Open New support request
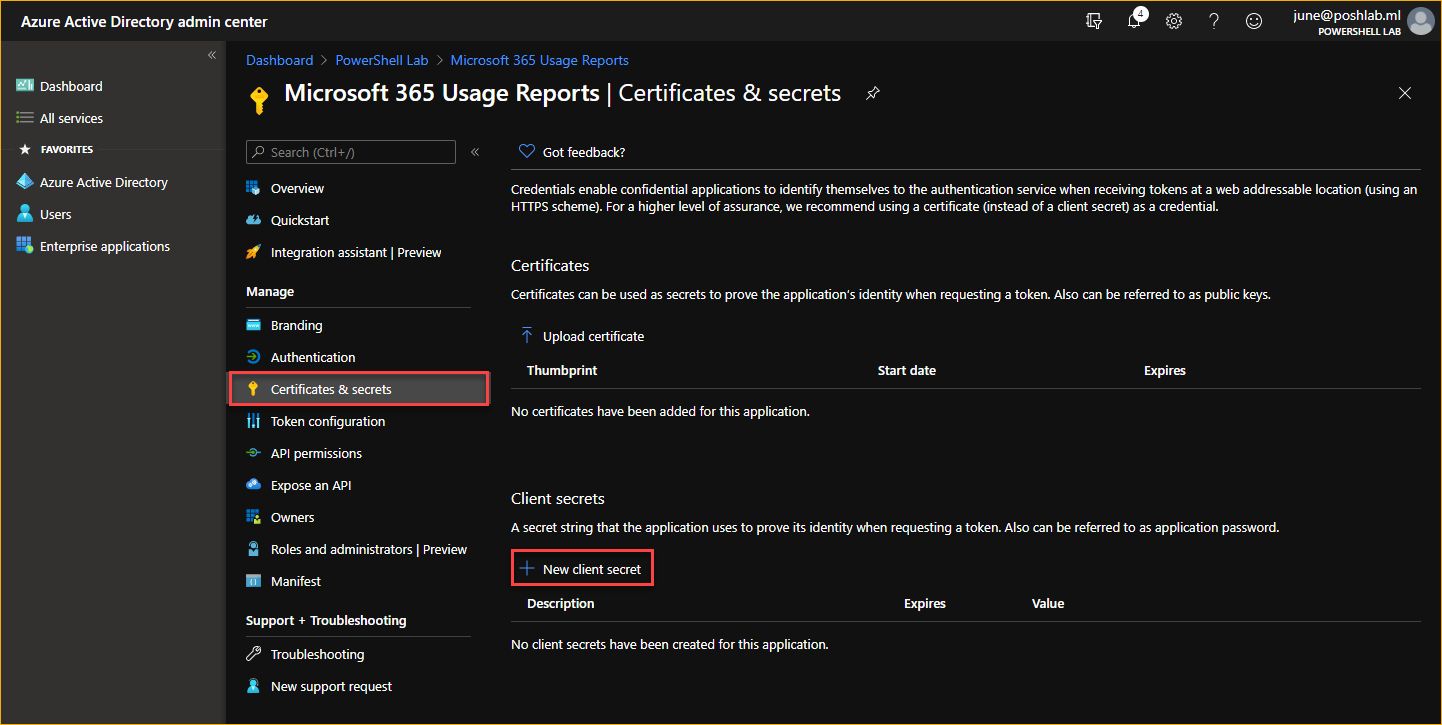 (332, 686)
